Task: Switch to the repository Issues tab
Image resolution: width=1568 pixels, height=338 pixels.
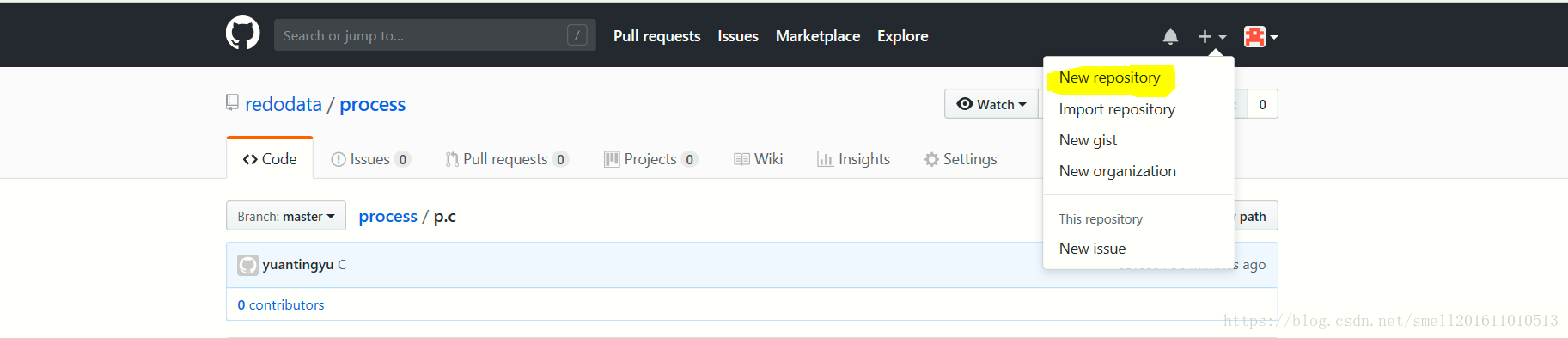Action: (370, 159)
